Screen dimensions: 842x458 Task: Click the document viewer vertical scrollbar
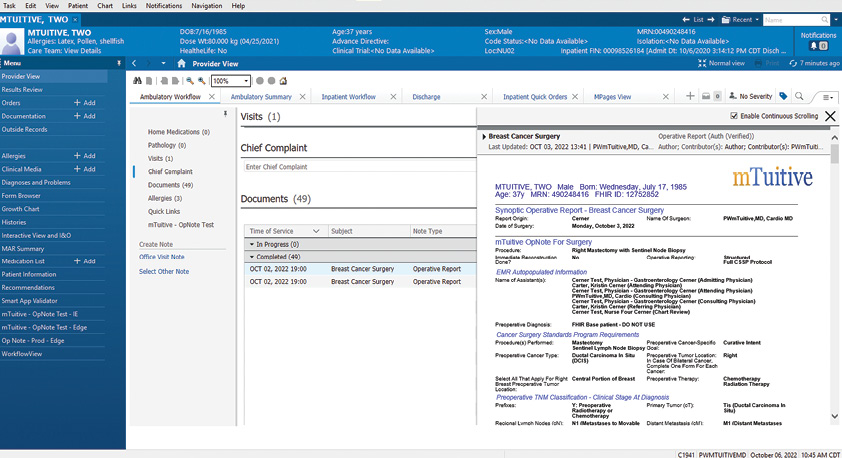[834, 277]
